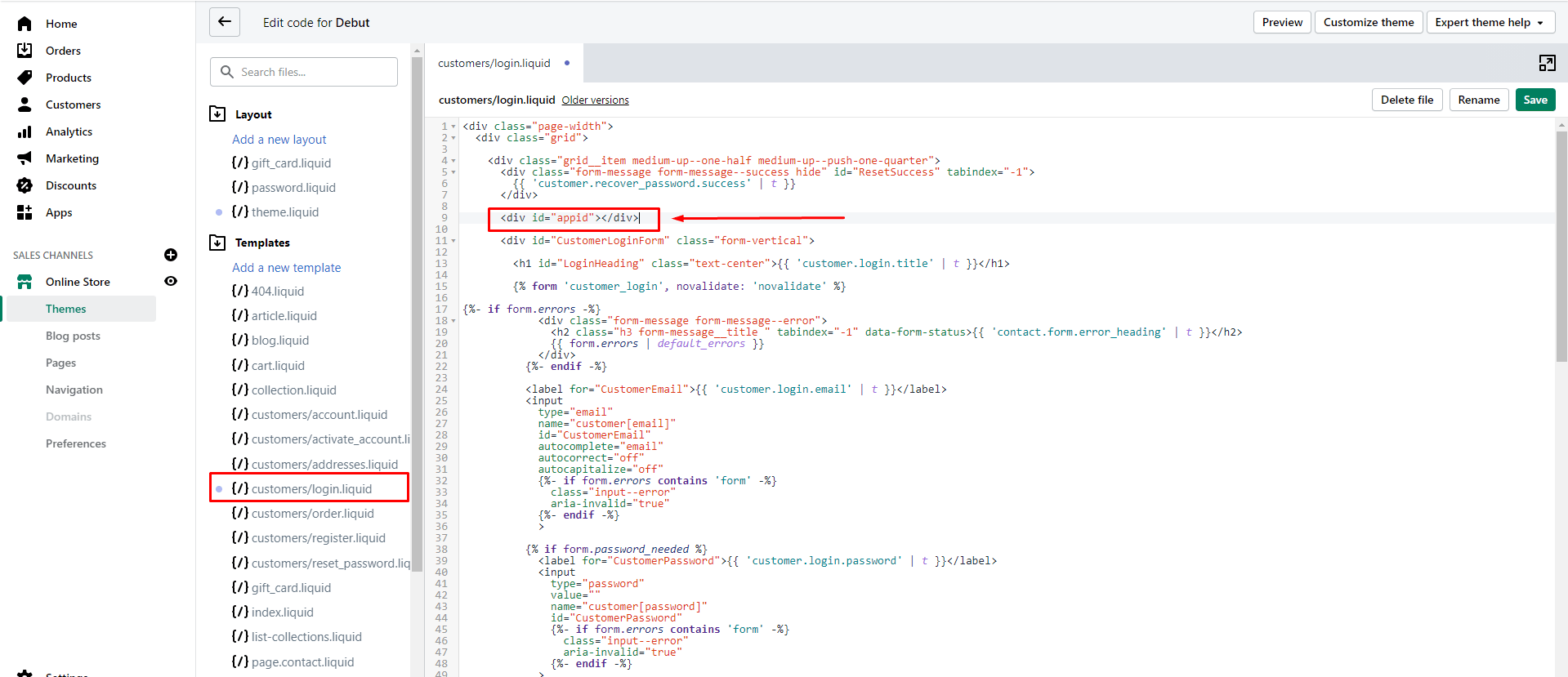Open the Customers person icon
1568x677 pixels.
click(x=25, y=105)
